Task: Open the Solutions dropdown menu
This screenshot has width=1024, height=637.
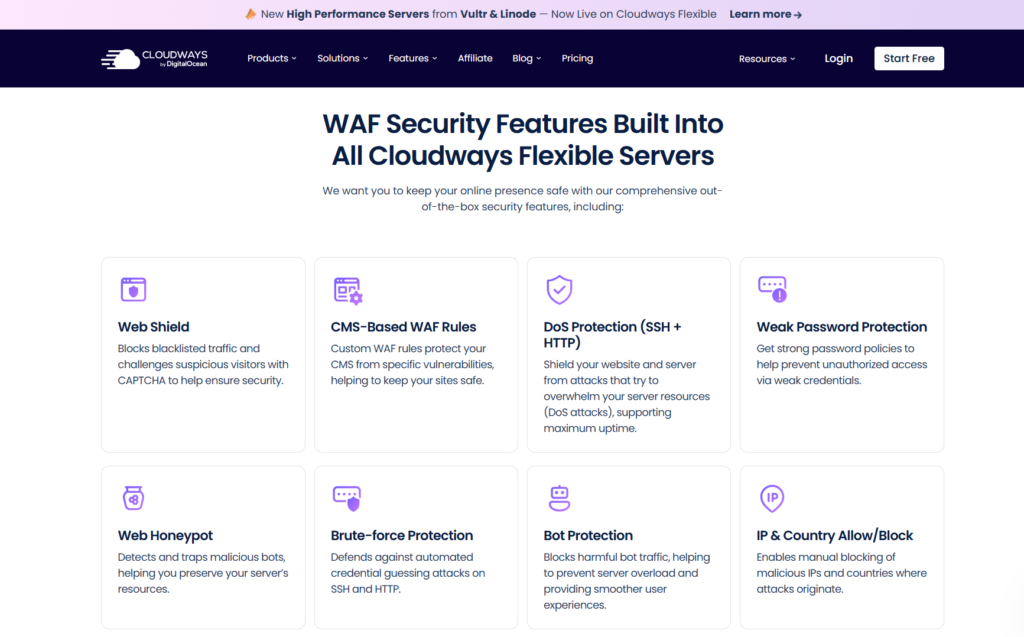Action: (342, 59)
